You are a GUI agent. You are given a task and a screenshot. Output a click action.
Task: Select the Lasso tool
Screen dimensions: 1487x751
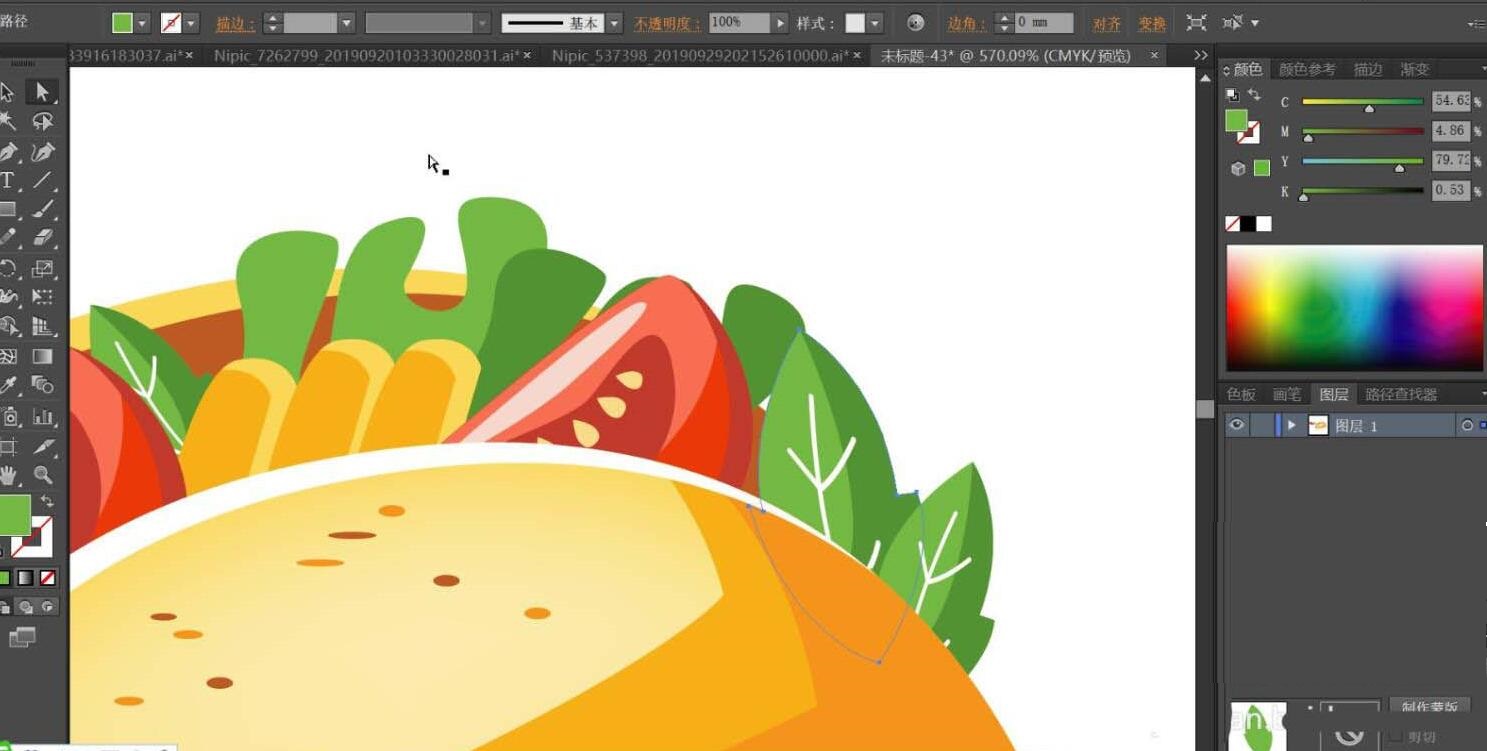[x=42, y=121]
